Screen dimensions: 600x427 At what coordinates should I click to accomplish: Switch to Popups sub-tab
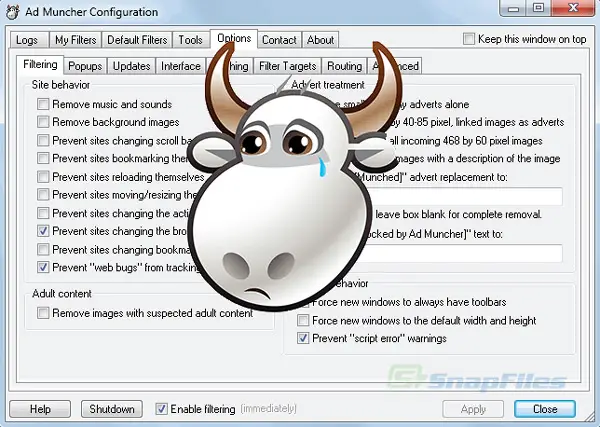[x=85, y=66]
